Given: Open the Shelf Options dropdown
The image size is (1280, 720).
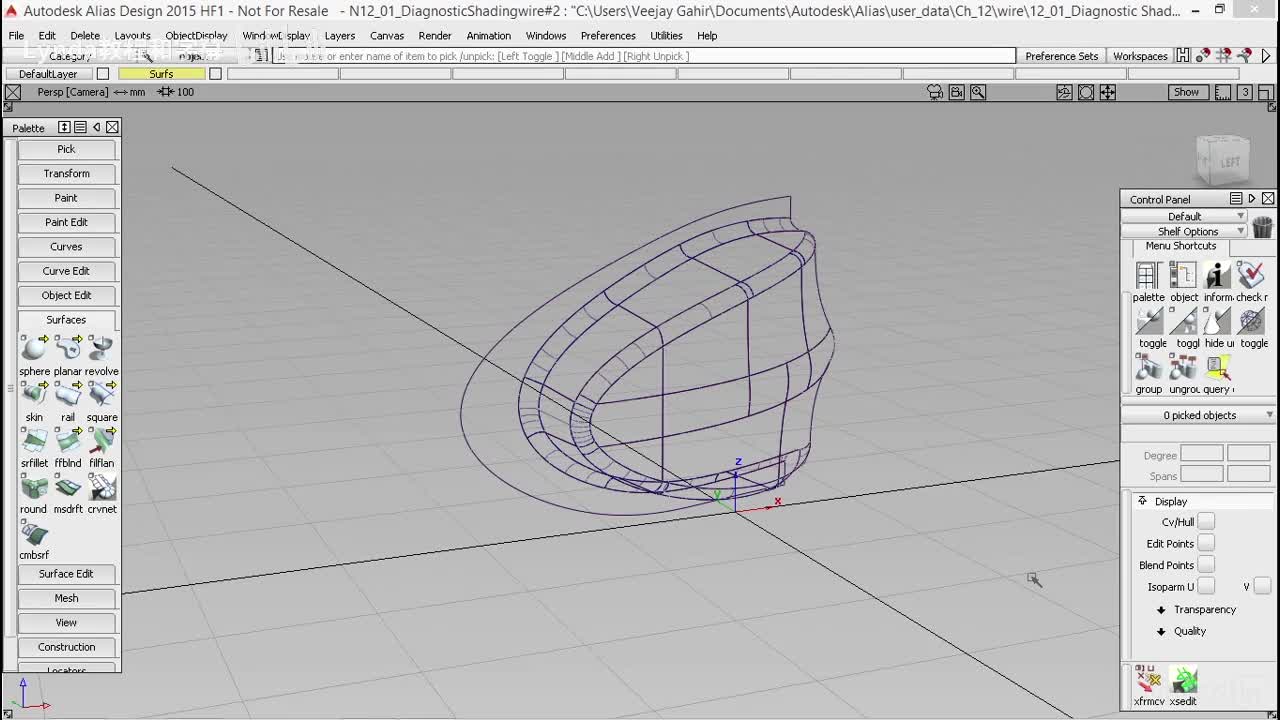Looking at the screenshot, I should 1186,231.
